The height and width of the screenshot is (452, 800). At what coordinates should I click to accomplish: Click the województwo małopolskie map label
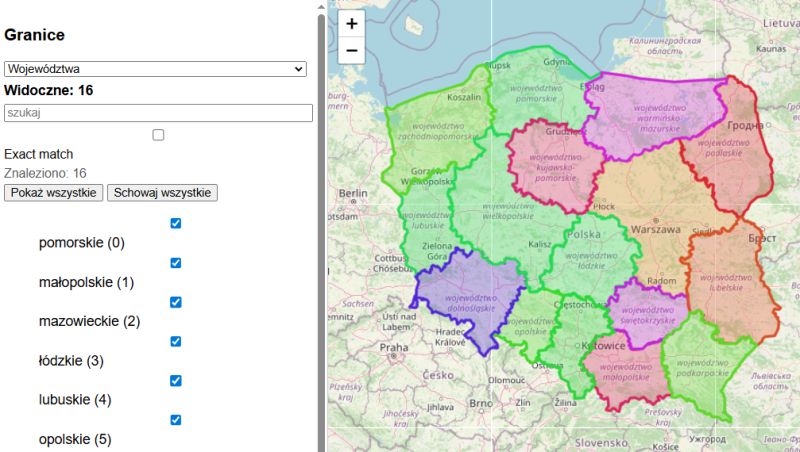626,372
